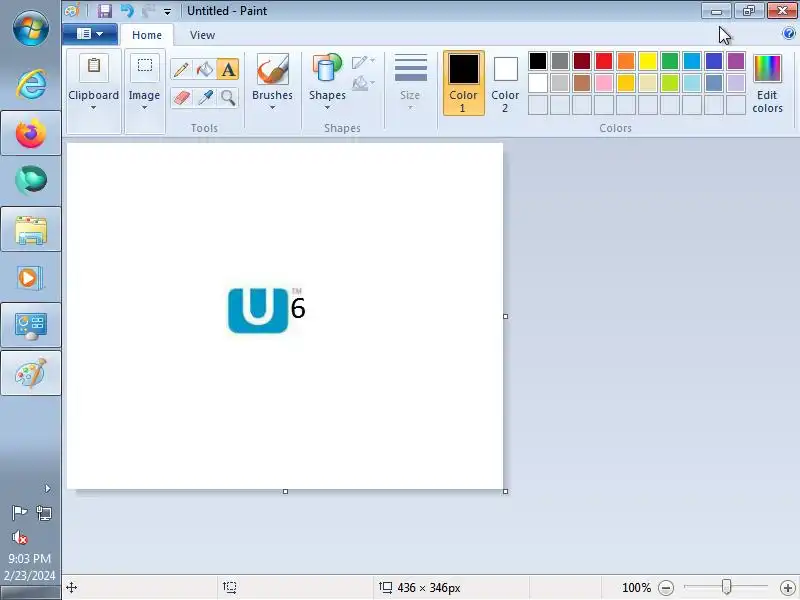Open the Shape outline dropdown
Screen dimensions: 800x600
363,62
